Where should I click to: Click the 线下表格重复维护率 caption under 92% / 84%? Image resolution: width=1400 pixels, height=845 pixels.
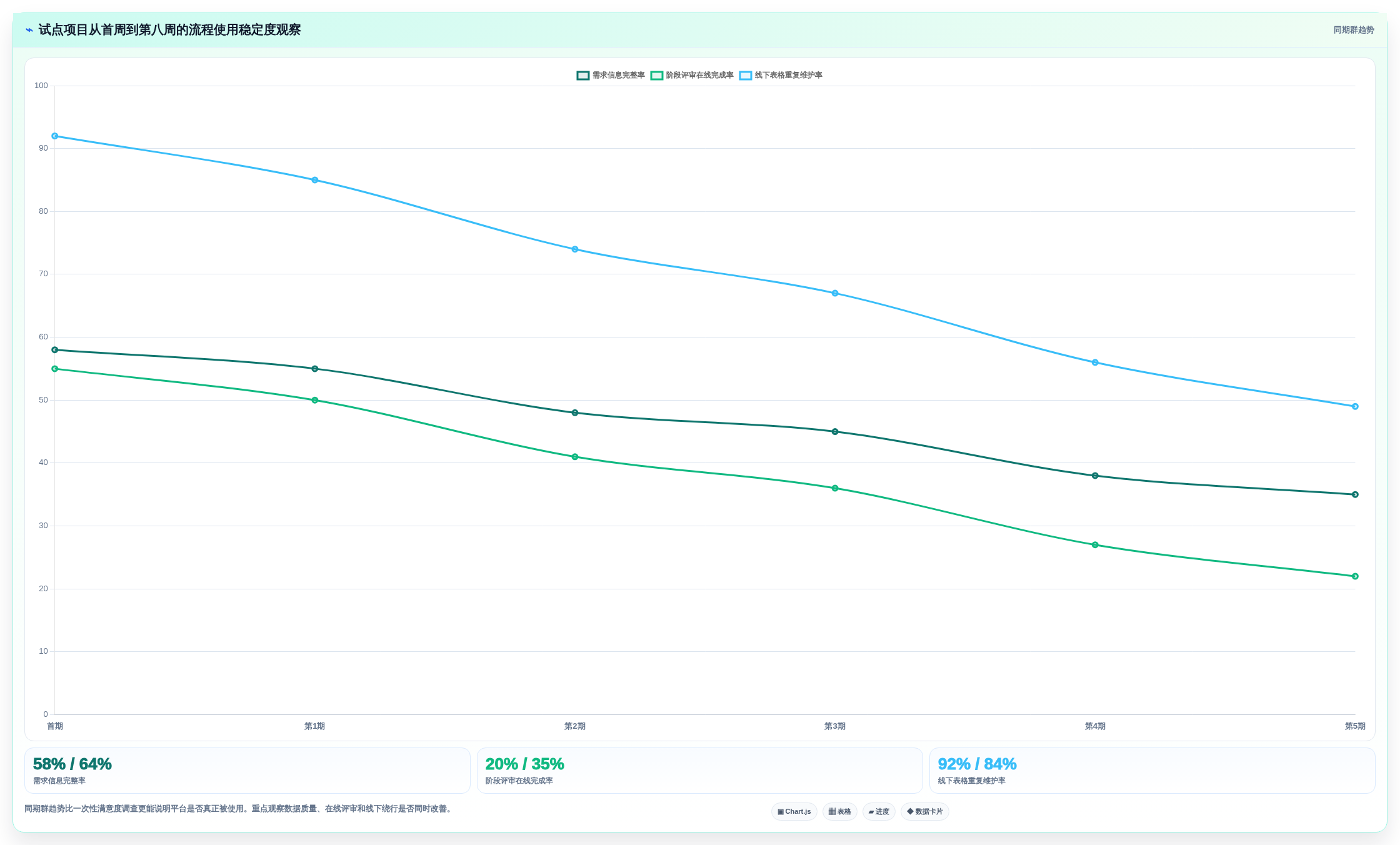pos(972,781)
